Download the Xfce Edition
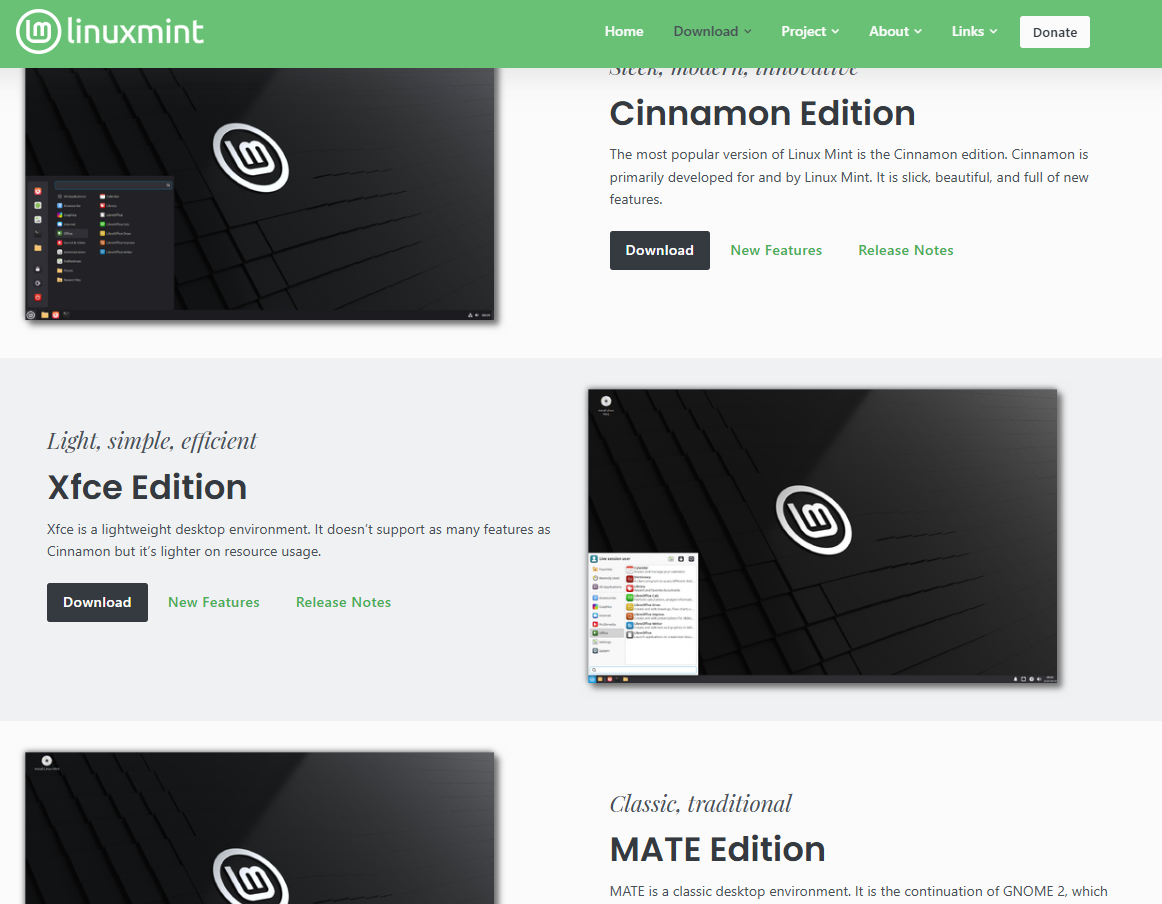 coord(97,602)
